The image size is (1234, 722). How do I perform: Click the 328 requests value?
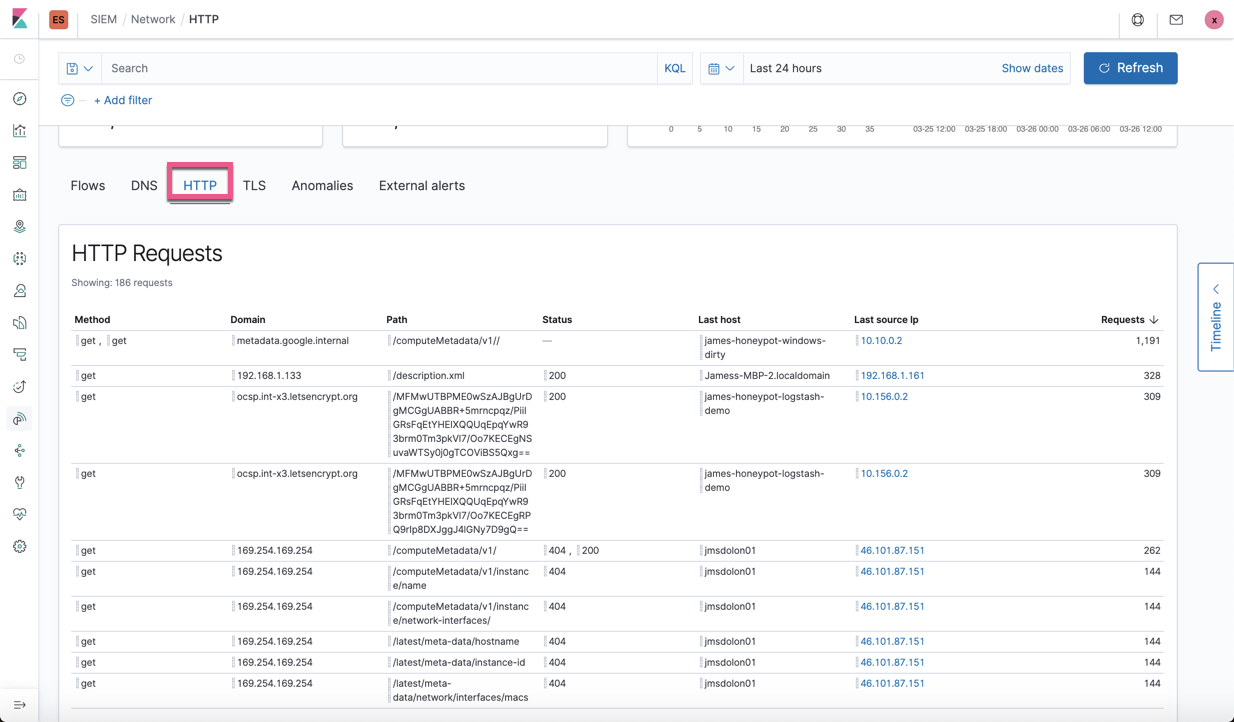(x=1152, y=376)
